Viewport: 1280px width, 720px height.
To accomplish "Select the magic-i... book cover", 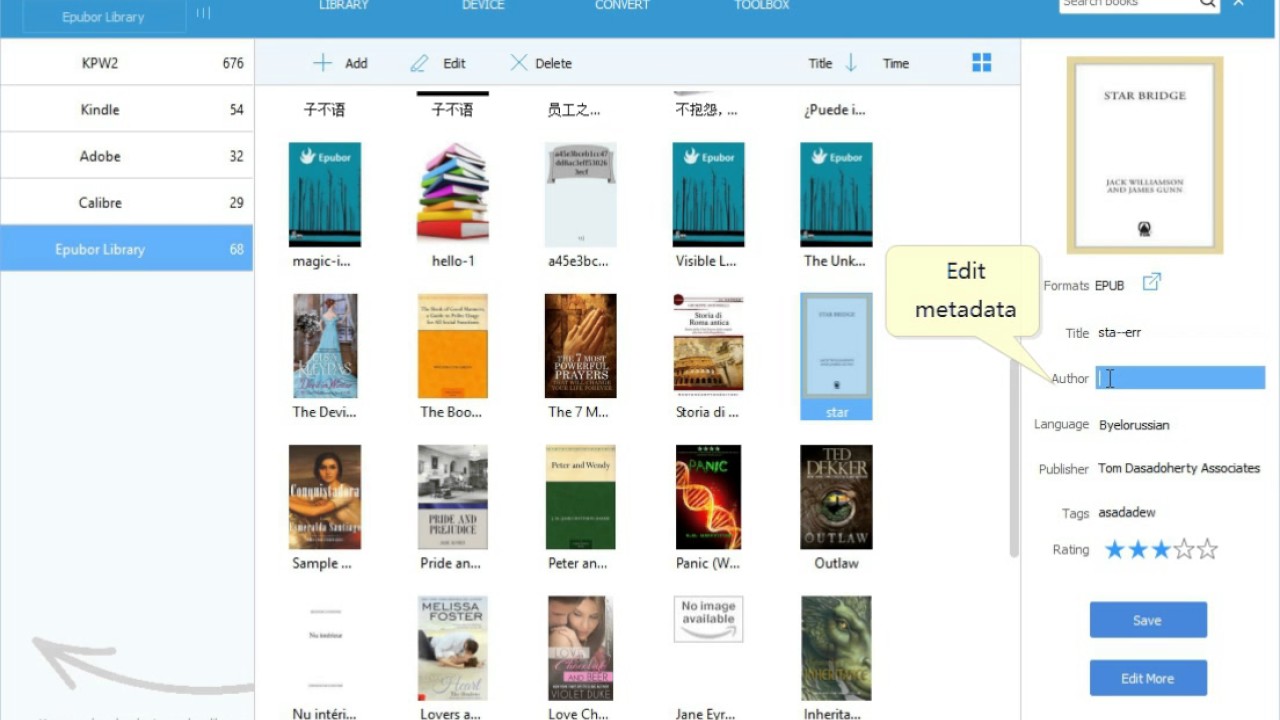I will (x=325, y=194).
